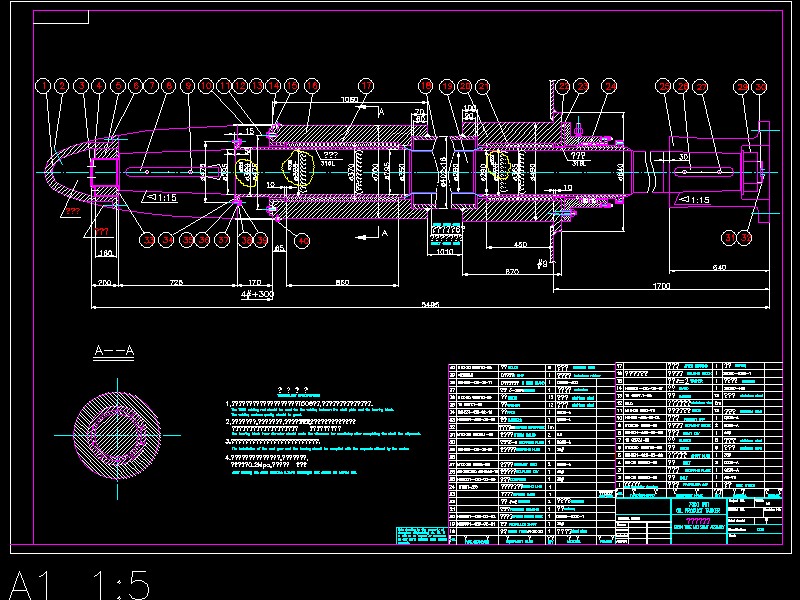Select the 160 dimension text

point(106,253)
